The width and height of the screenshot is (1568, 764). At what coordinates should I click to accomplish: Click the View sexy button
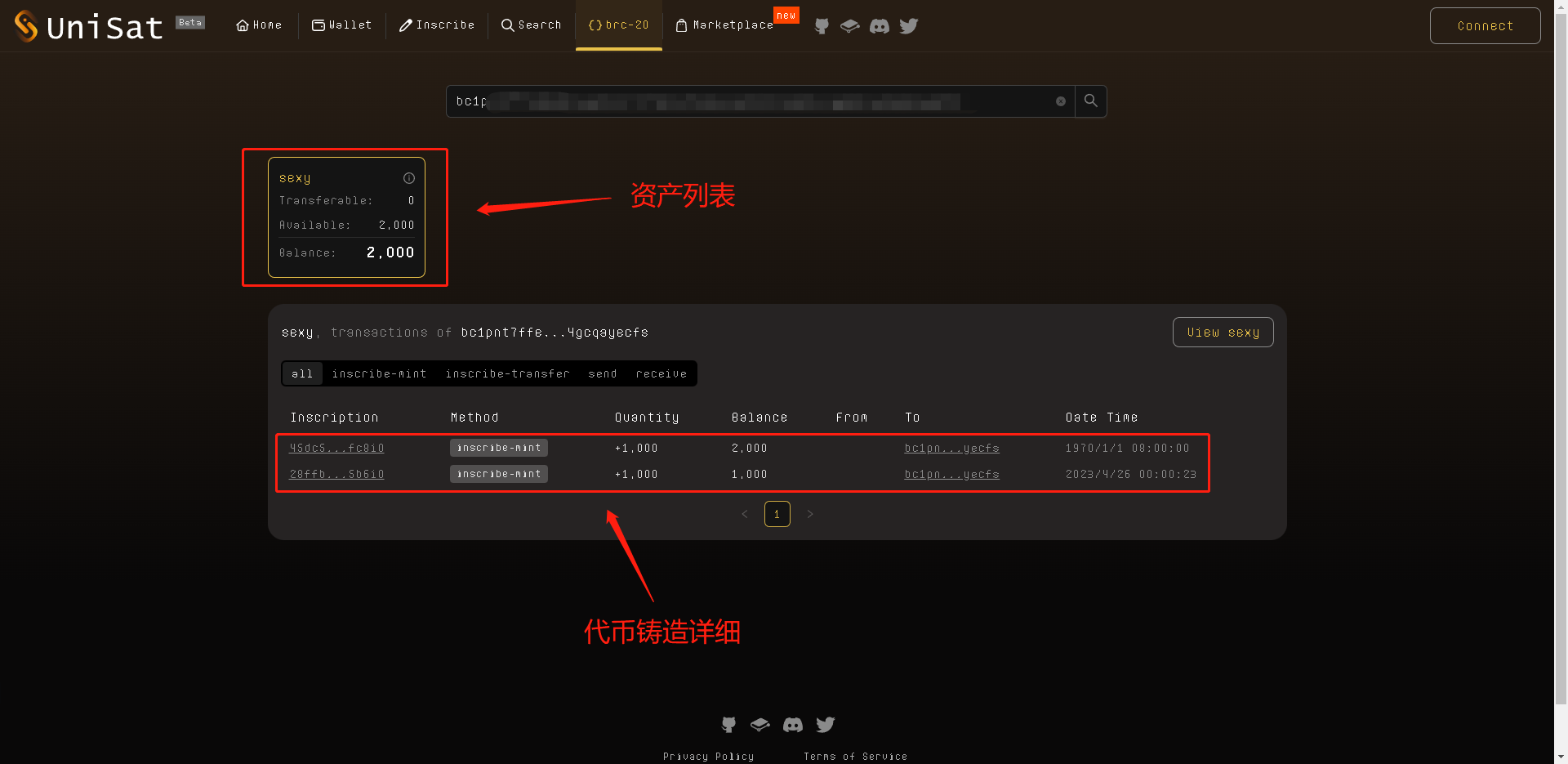(x=1223, y=333)
